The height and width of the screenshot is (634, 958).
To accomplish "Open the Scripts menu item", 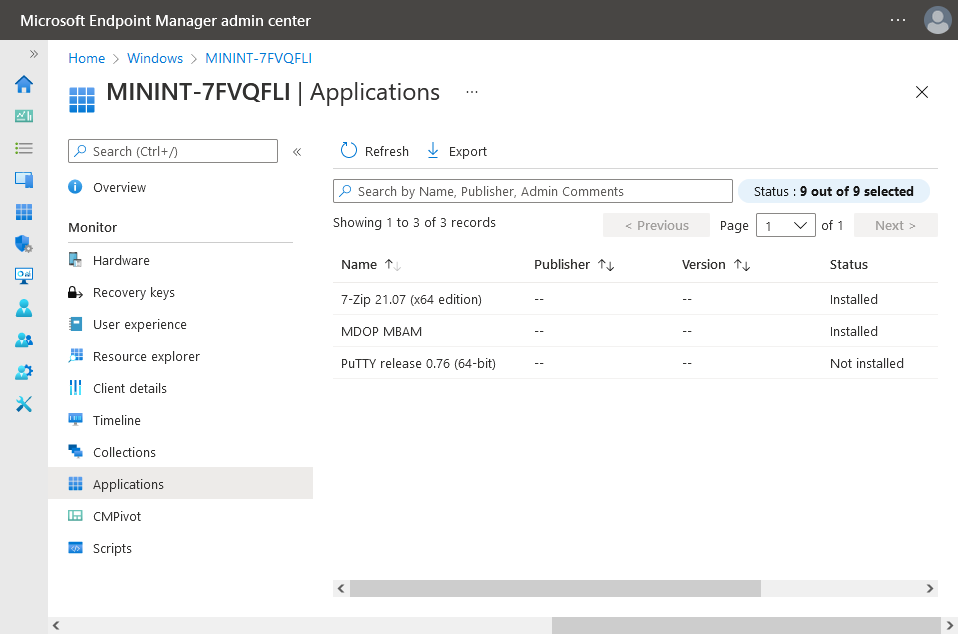I will coord(180,548).
